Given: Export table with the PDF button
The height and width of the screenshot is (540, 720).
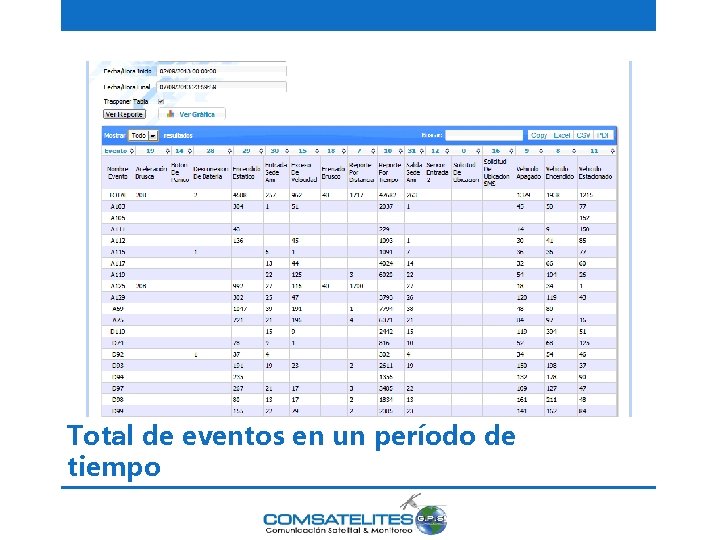Looking at the screenshot, I should point(603,135).
